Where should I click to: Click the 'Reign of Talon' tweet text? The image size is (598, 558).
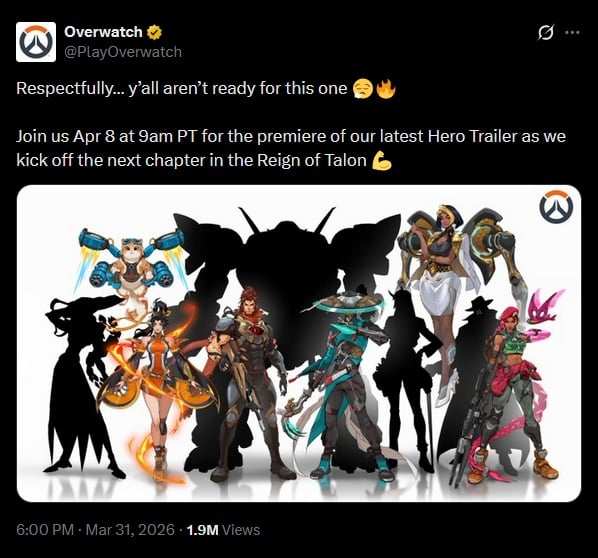point(312,160)
